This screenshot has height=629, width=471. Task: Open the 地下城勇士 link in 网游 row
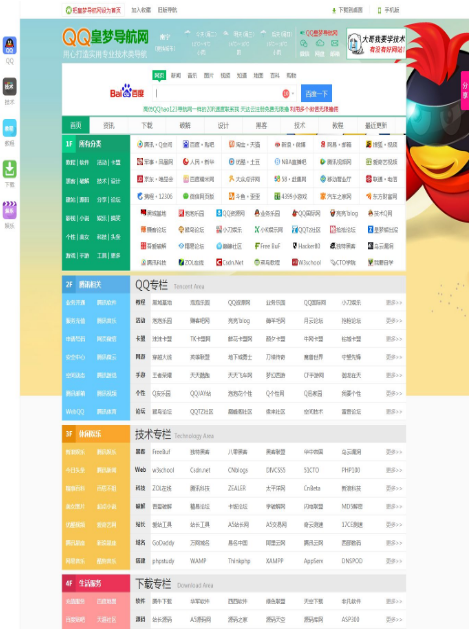pyautogui.click(x=240, y=357)
